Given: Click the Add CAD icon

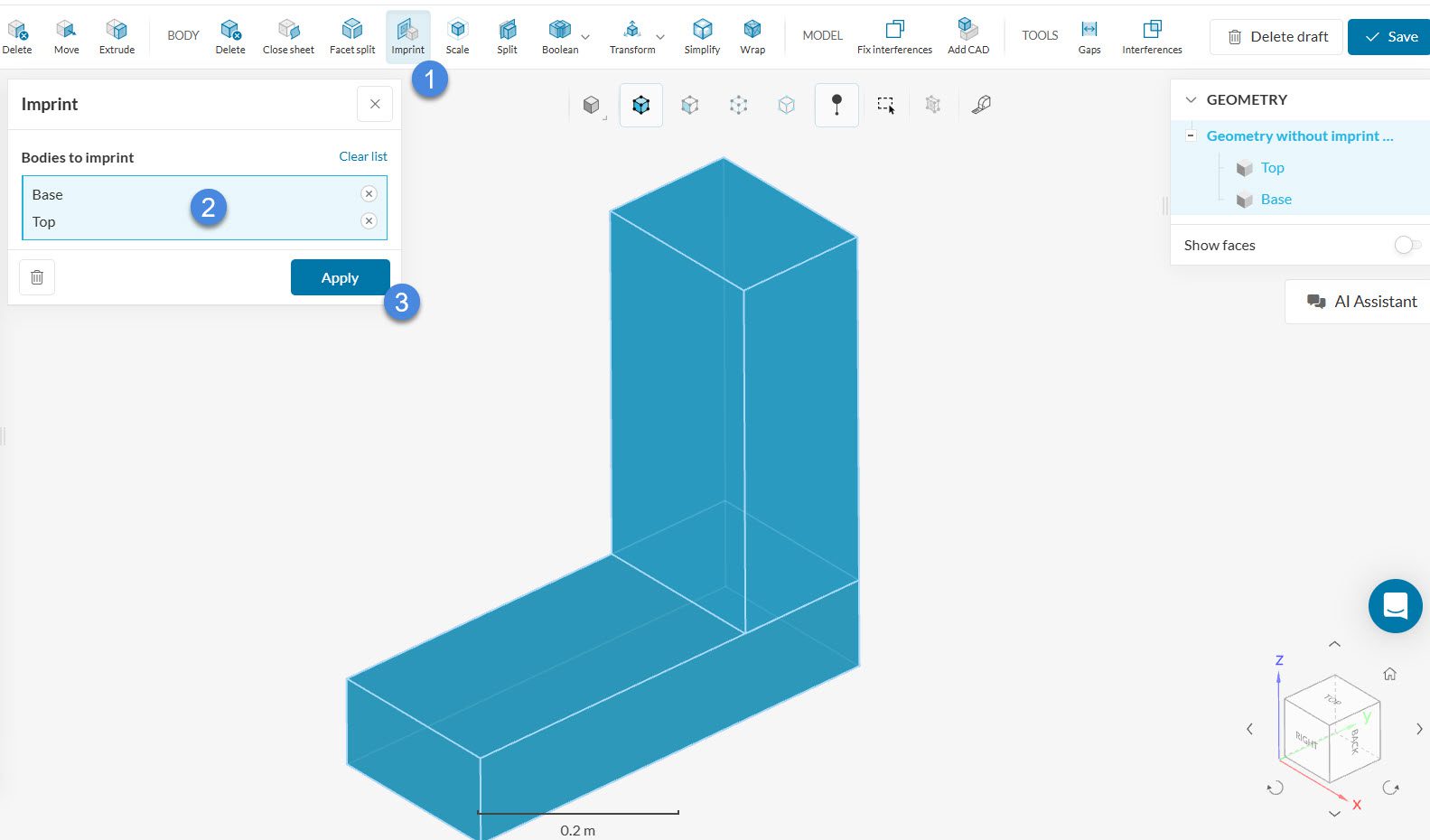Looking at the screenshot, I should pos(967,36).
